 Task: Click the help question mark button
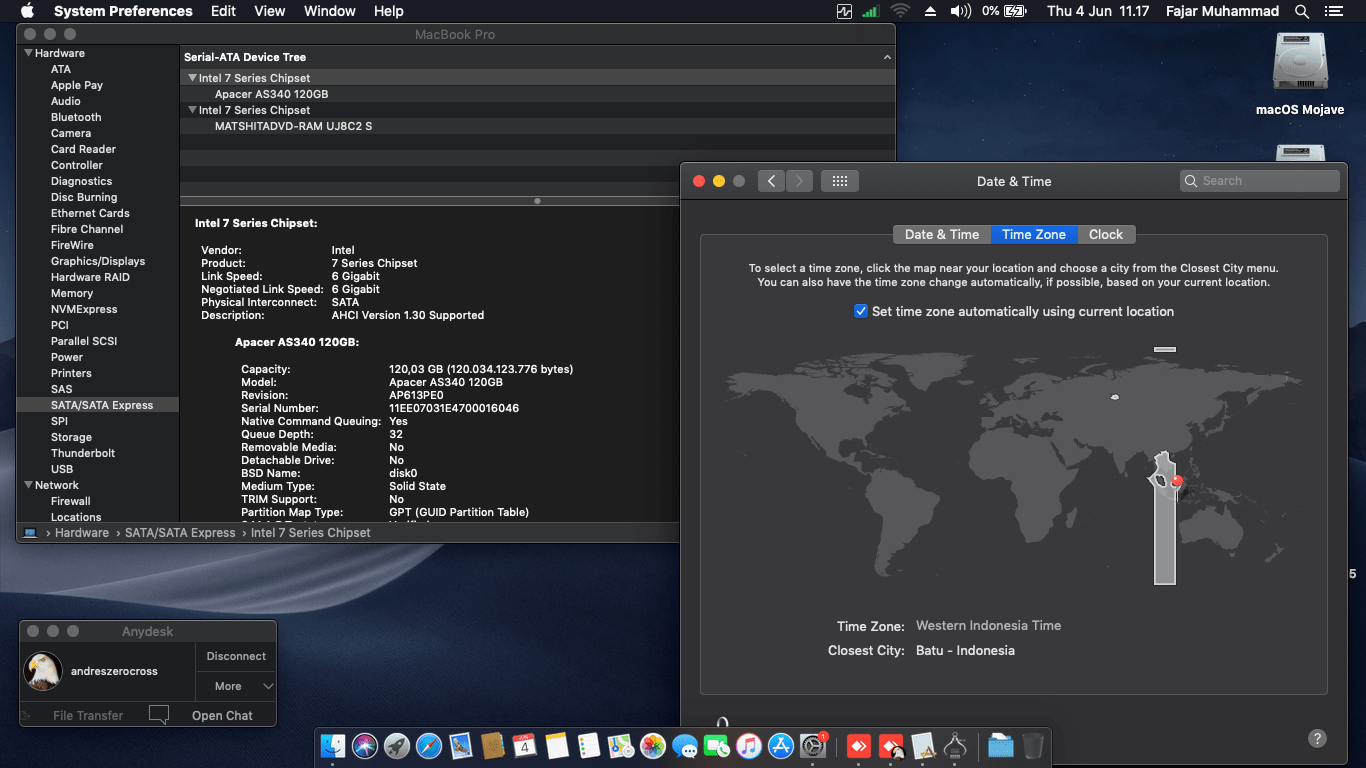[1317, 739]
